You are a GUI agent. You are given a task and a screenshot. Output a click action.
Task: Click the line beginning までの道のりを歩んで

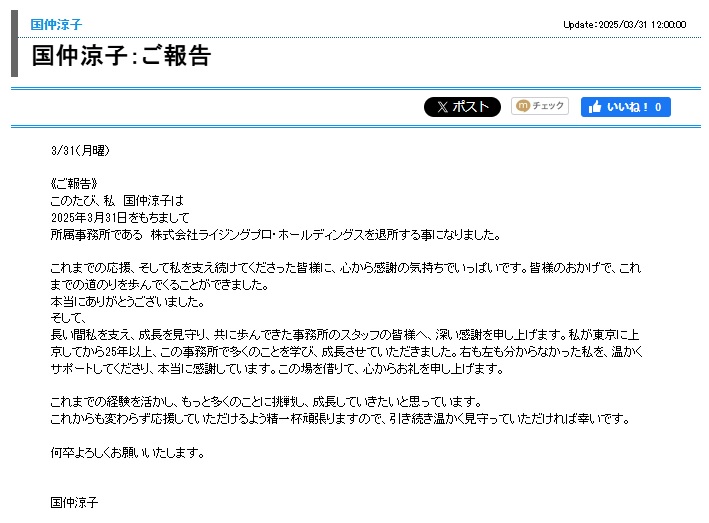tap(160, 285)
